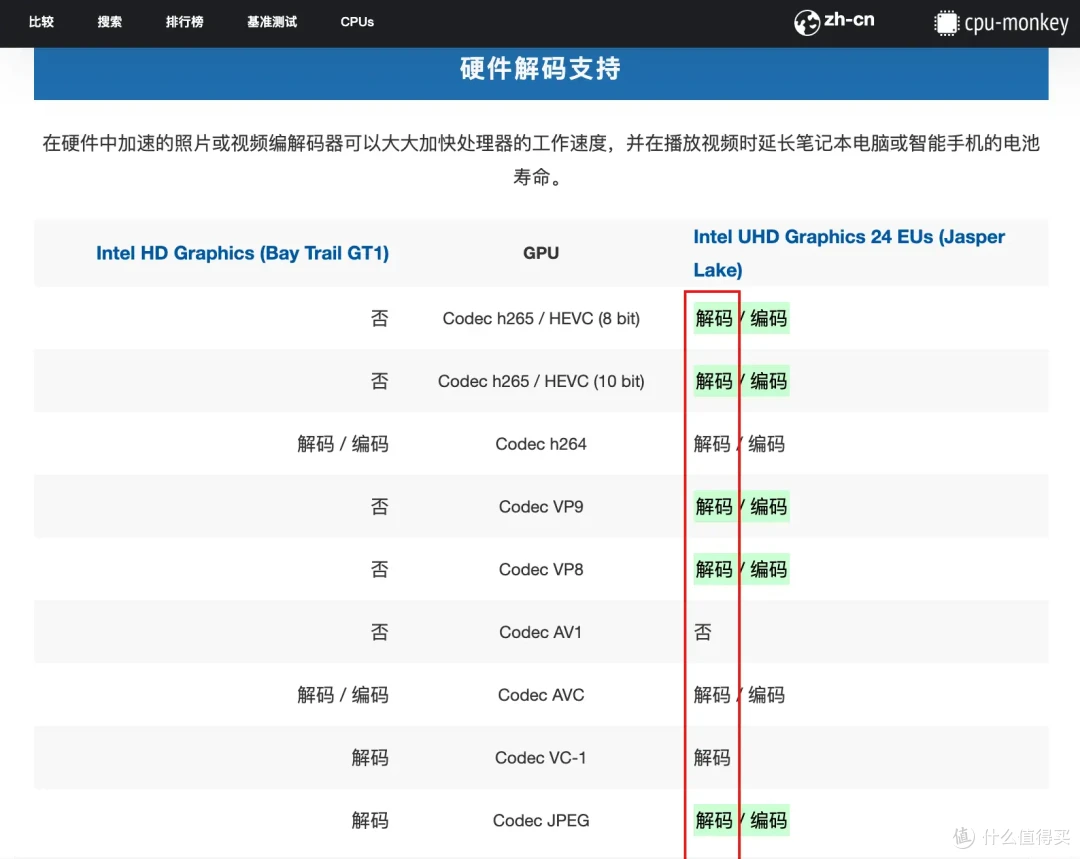
Task: Go to cpu-monkey home via logo text
Action: [1017, 23]
